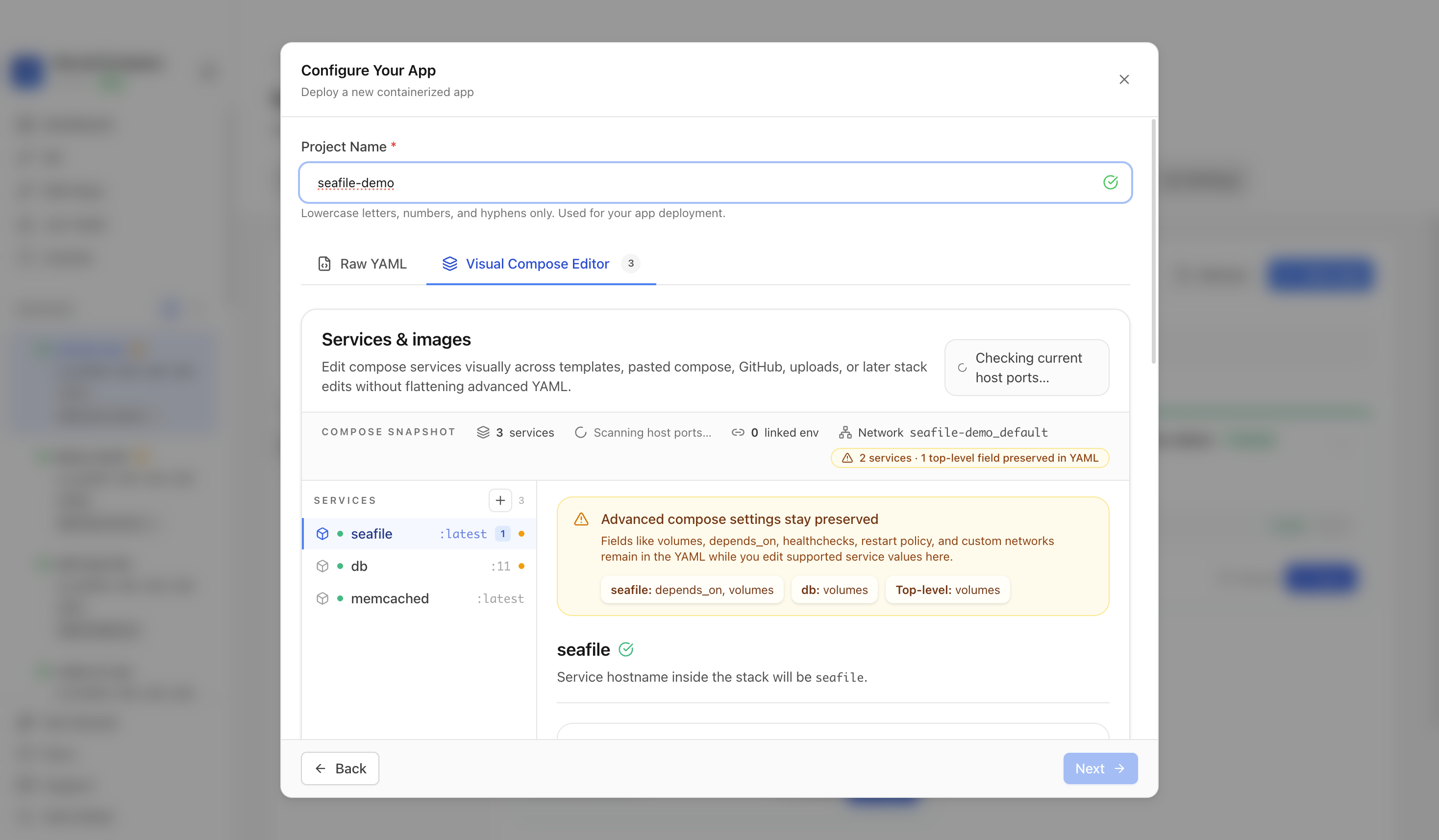Click the db service cube icon
Viewport: 1439px width, 840px height.
323,567
